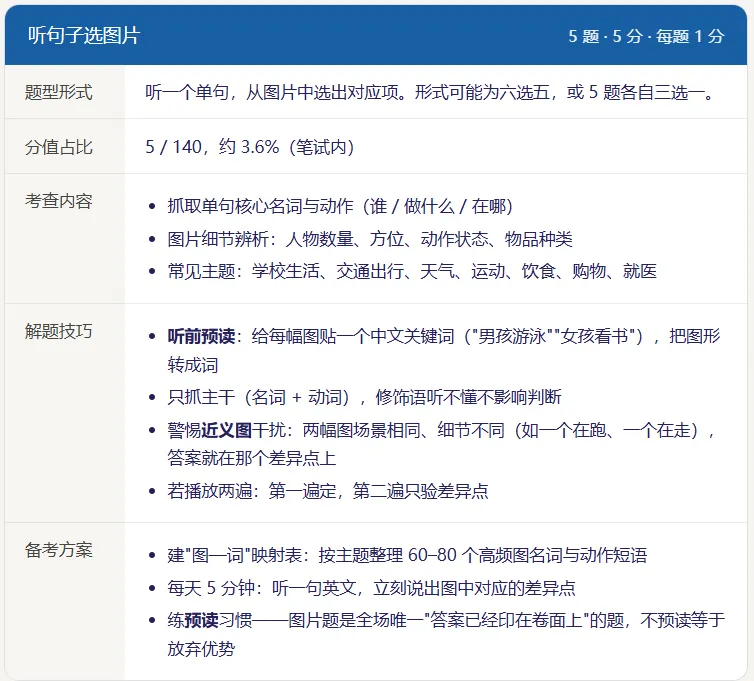Click the bold term 听前预读
The width and height of the screenshot is (754, 681).
click(x=201, y=336)
